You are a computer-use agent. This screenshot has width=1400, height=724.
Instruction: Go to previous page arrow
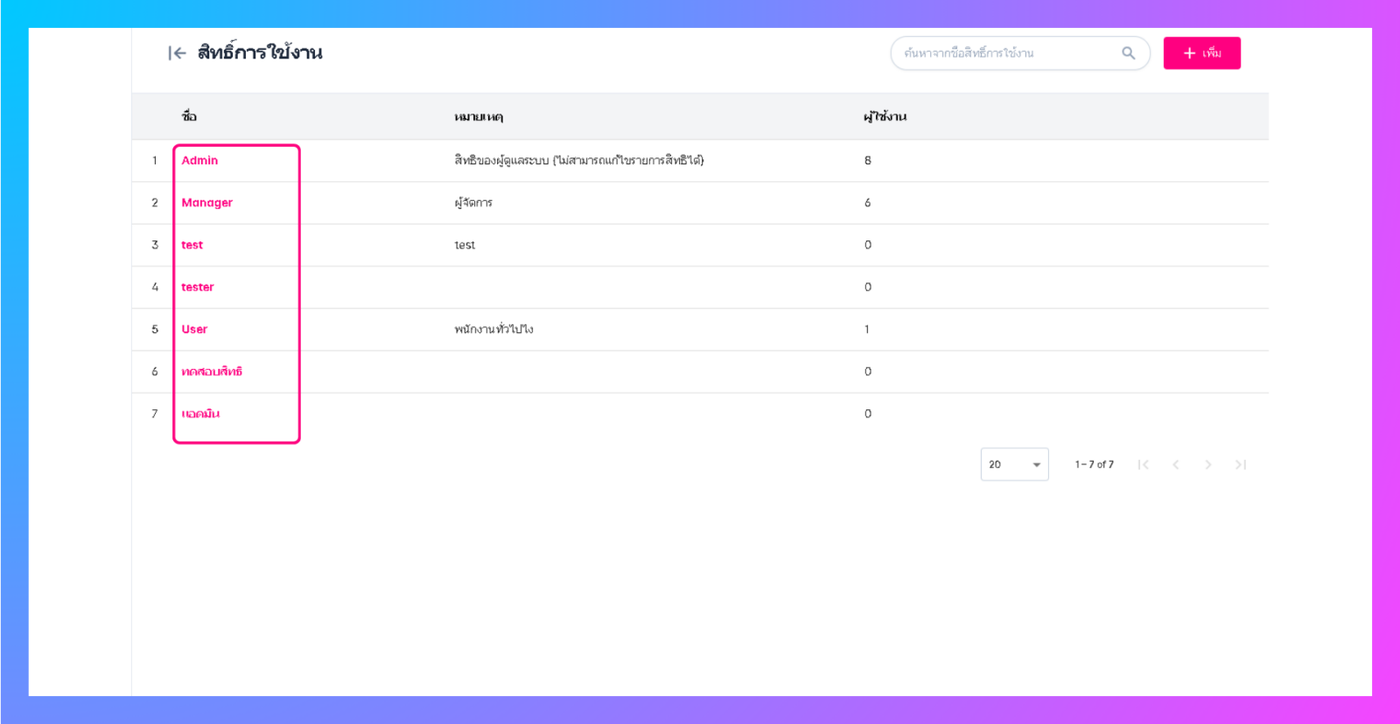click(x=1176, y=465)
